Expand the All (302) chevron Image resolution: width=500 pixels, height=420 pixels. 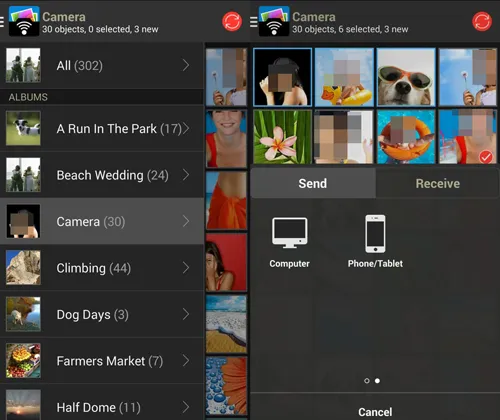[x=186, y=65]
